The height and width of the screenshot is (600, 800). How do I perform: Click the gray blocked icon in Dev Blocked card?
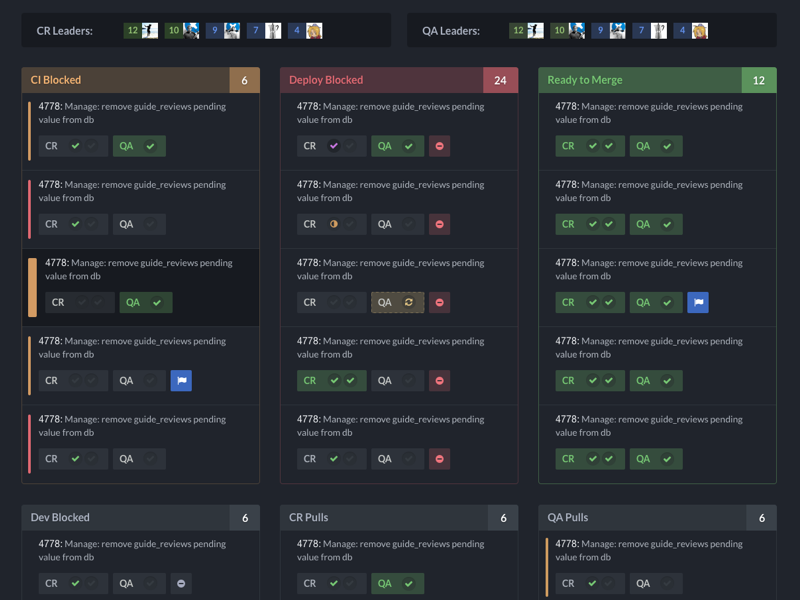(181, 583)
